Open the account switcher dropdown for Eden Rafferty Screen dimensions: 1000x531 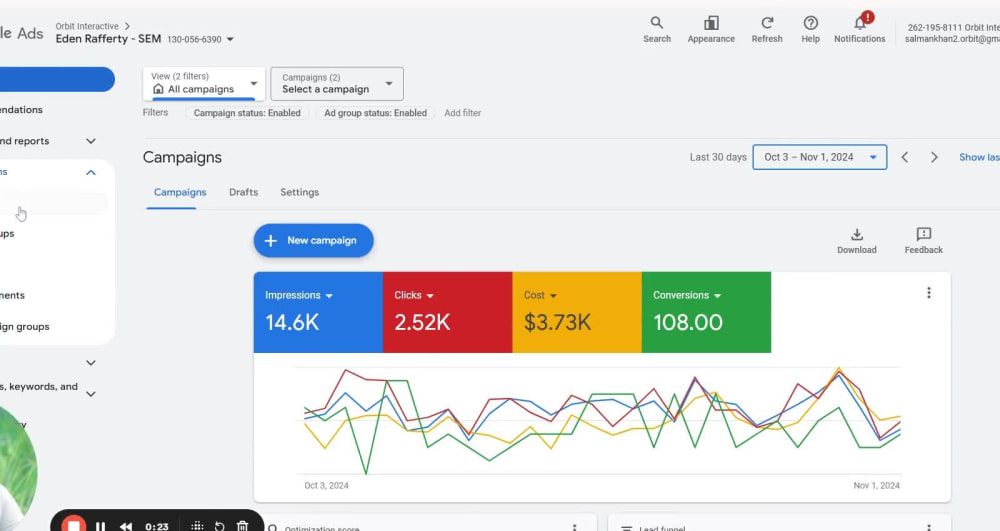pos(230,40)
